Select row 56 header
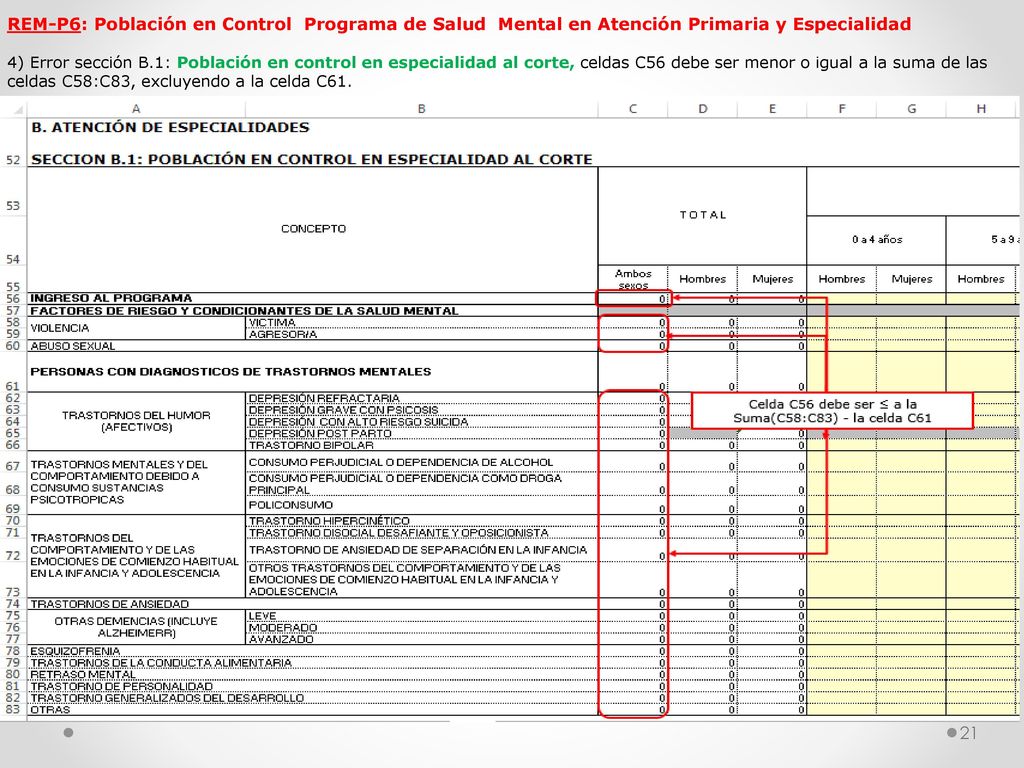Viewport: 1024px width, 768px height. click(13, 298)
